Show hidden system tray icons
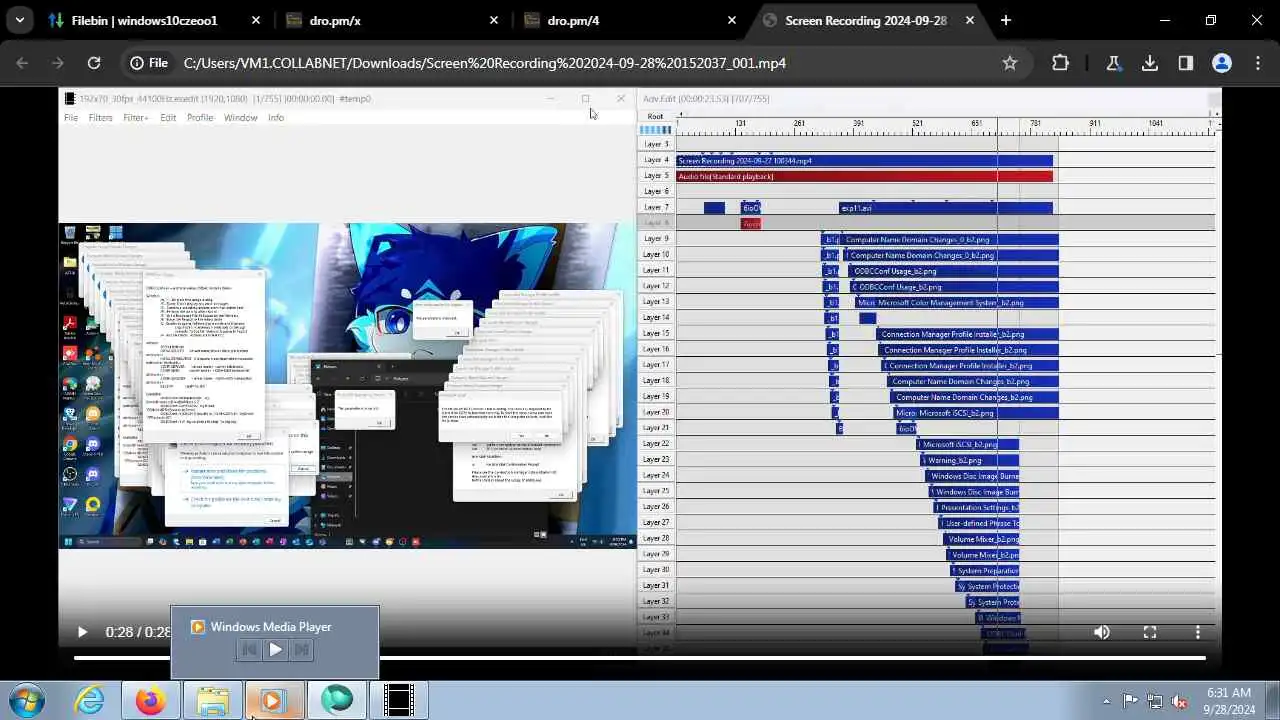 pyautogui.click(x=1106, y=701)
